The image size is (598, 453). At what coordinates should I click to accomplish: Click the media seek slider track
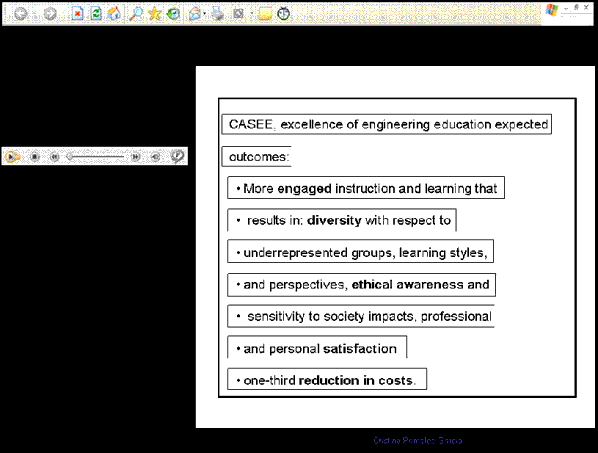96,157
